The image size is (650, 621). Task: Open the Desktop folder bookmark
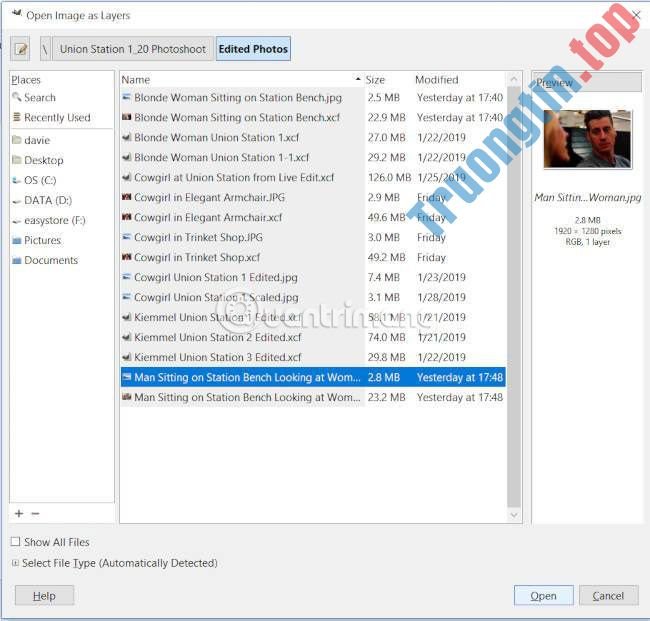click(x=38, y=160)
